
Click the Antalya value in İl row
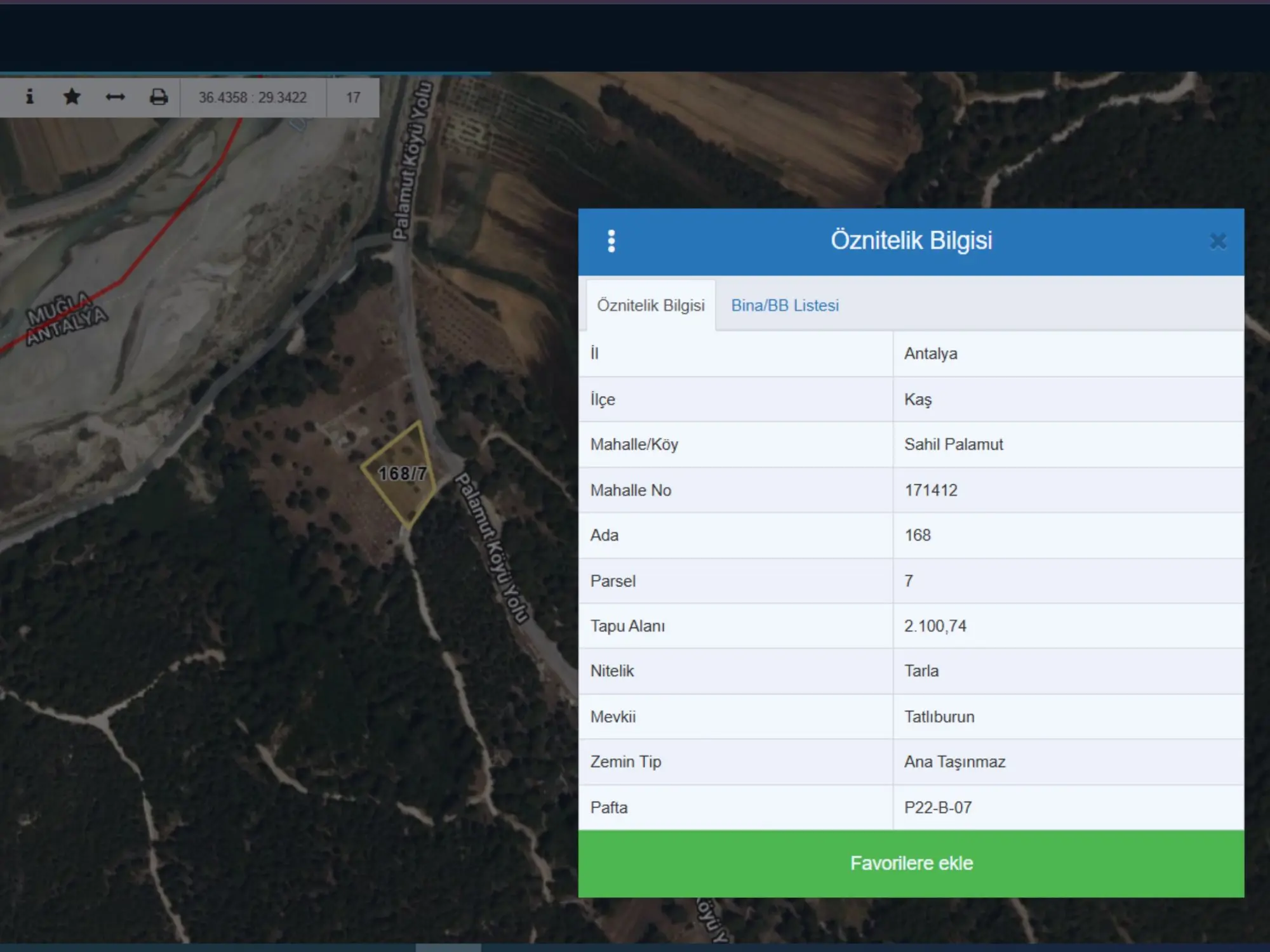931,354
